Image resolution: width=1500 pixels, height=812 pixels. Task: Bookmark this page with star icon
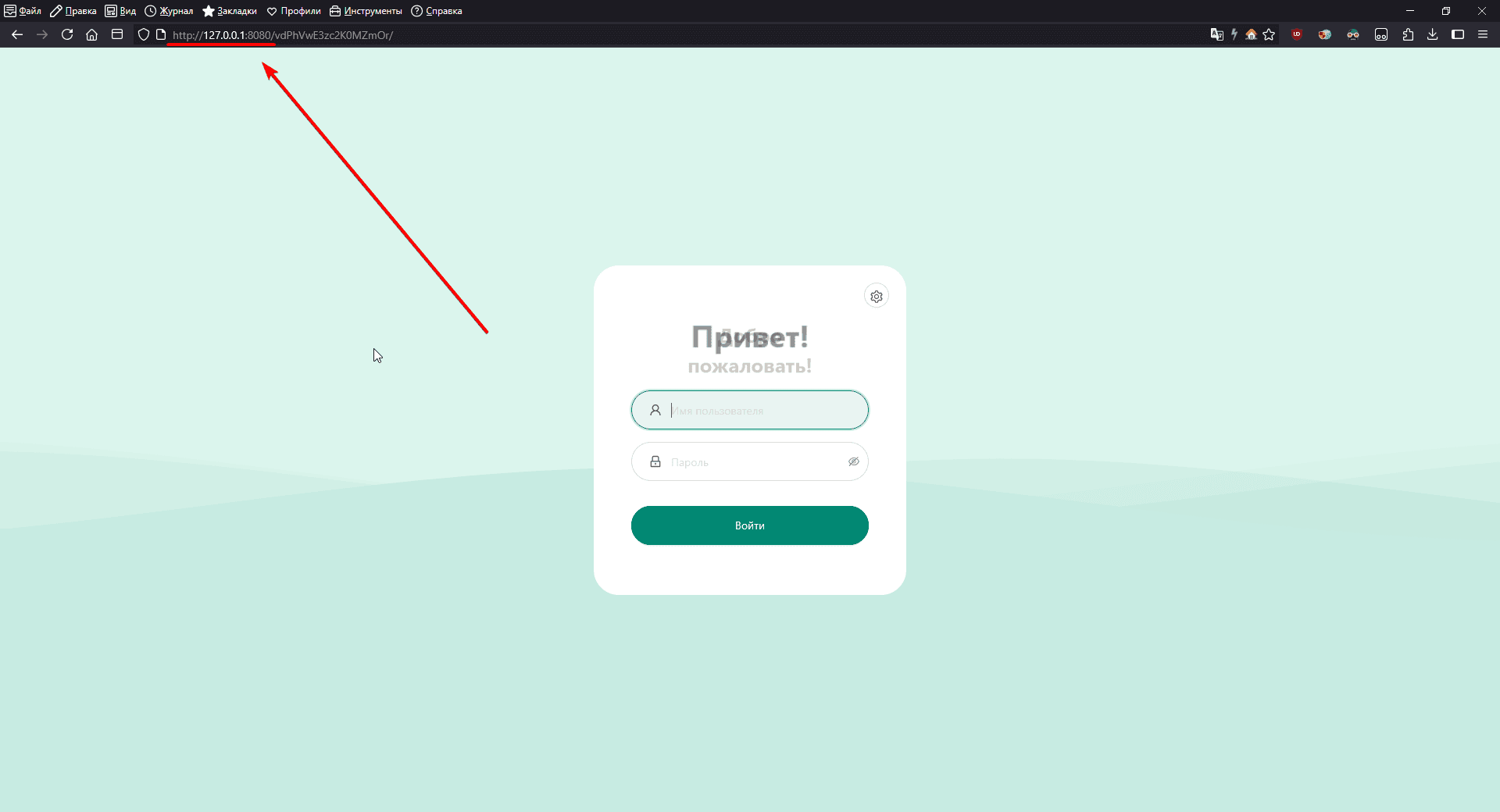(x=1269, y=34)
